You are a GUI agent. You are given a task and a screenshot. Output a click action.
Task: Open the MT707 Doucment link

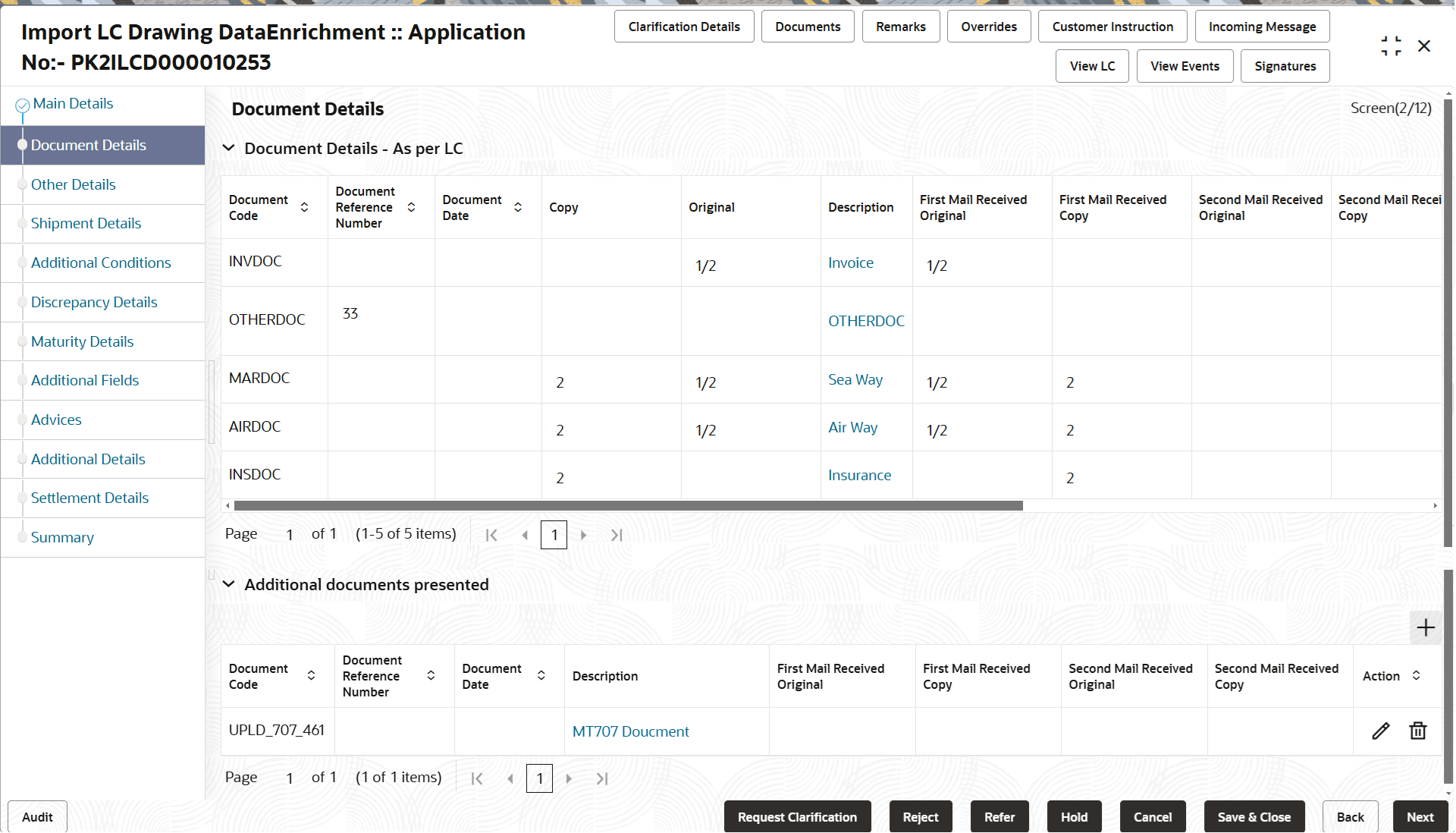pyautogui.click(x=630, y=731)
